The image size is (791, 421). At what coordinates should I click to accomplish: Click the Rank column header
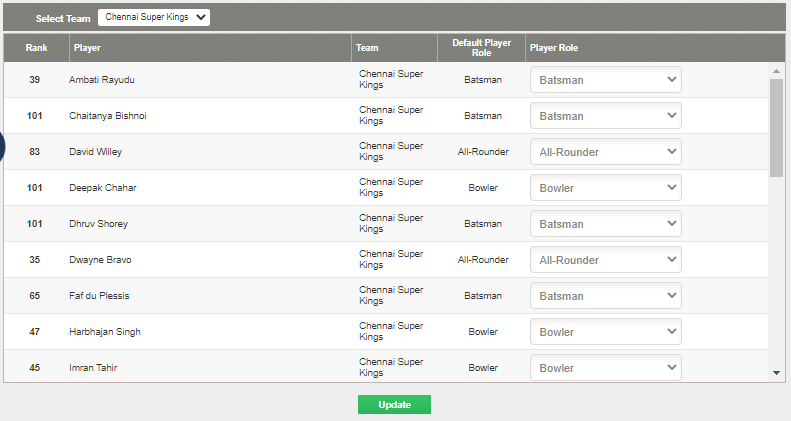(37, 48)
